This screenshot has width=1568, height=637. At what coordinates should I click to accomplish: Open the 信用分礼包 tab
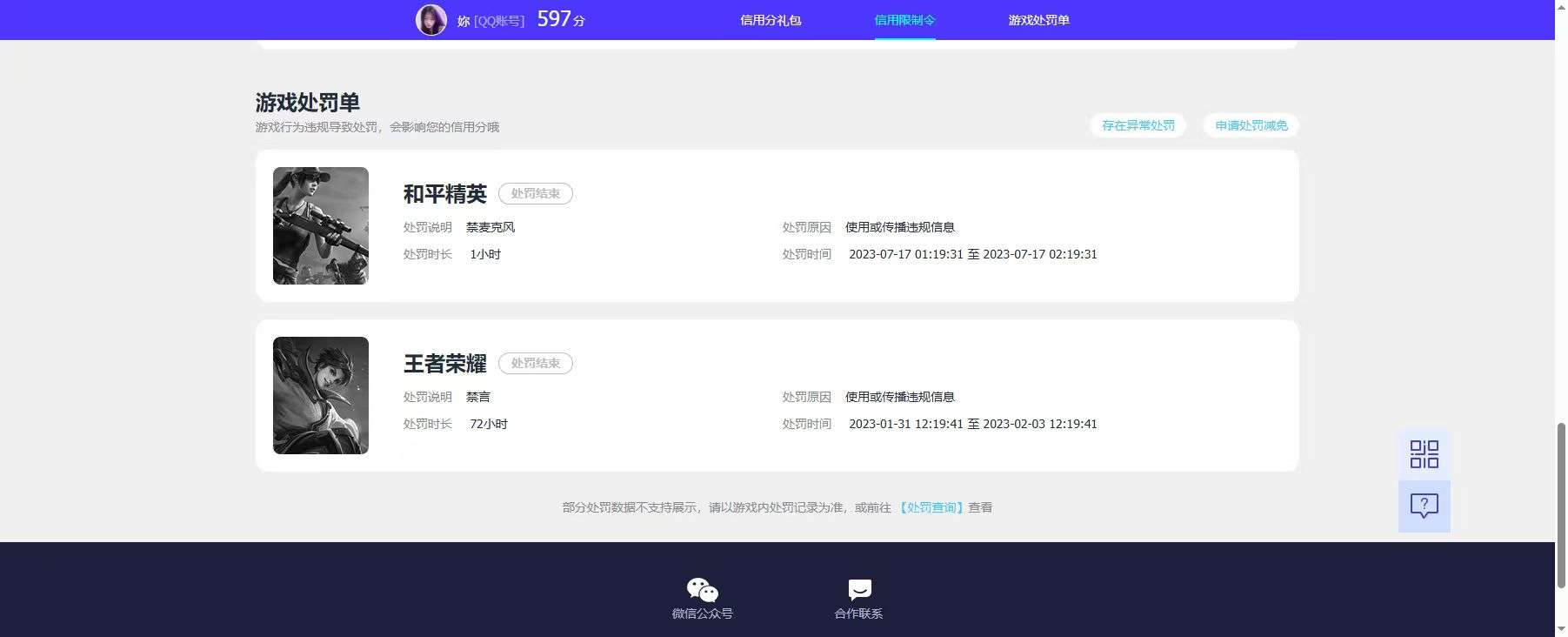771,20
